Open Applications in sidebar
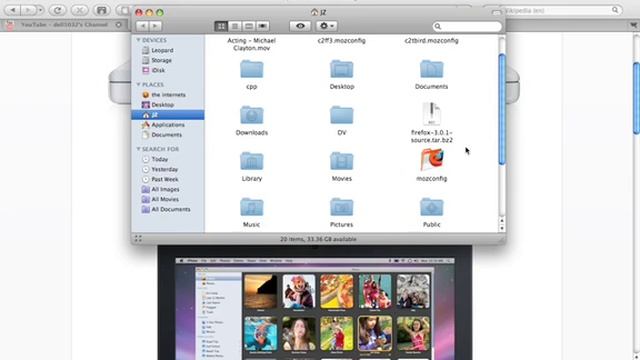 (168, 125)
